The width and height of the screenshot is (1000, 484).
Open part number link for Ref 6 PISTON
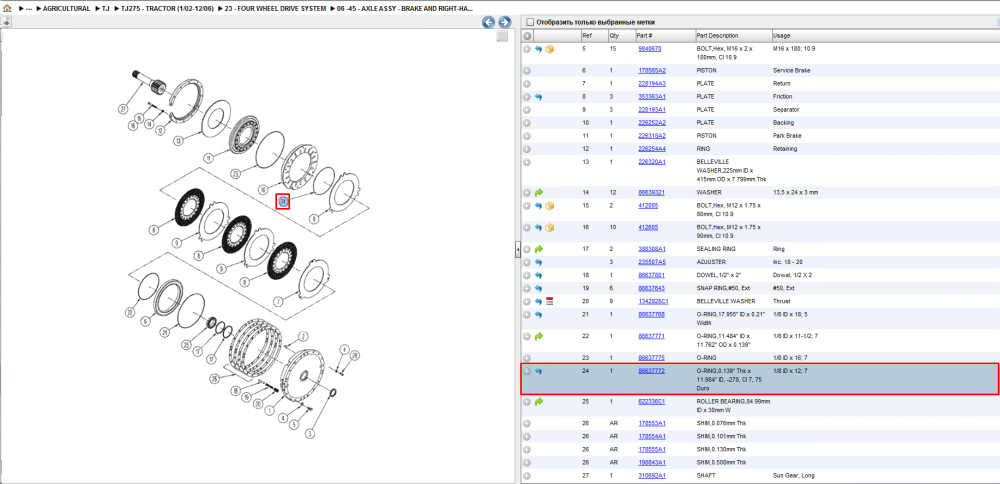coord(652,70)
